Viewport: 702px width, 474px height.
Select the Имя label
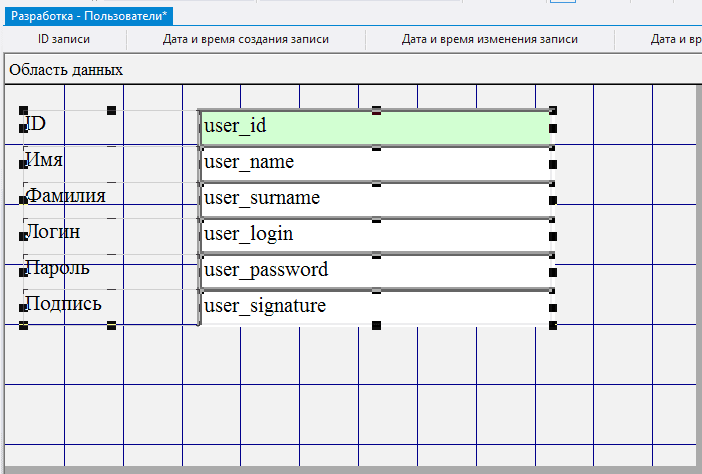coord(46,160)
